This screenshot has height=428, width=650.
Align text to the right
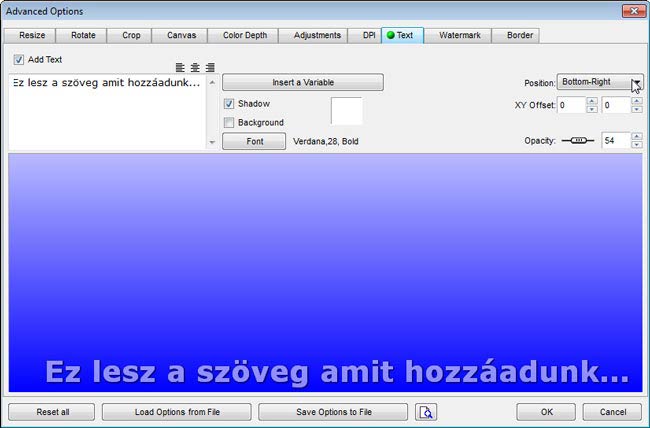pyautogui.click(x=209, y=68)
